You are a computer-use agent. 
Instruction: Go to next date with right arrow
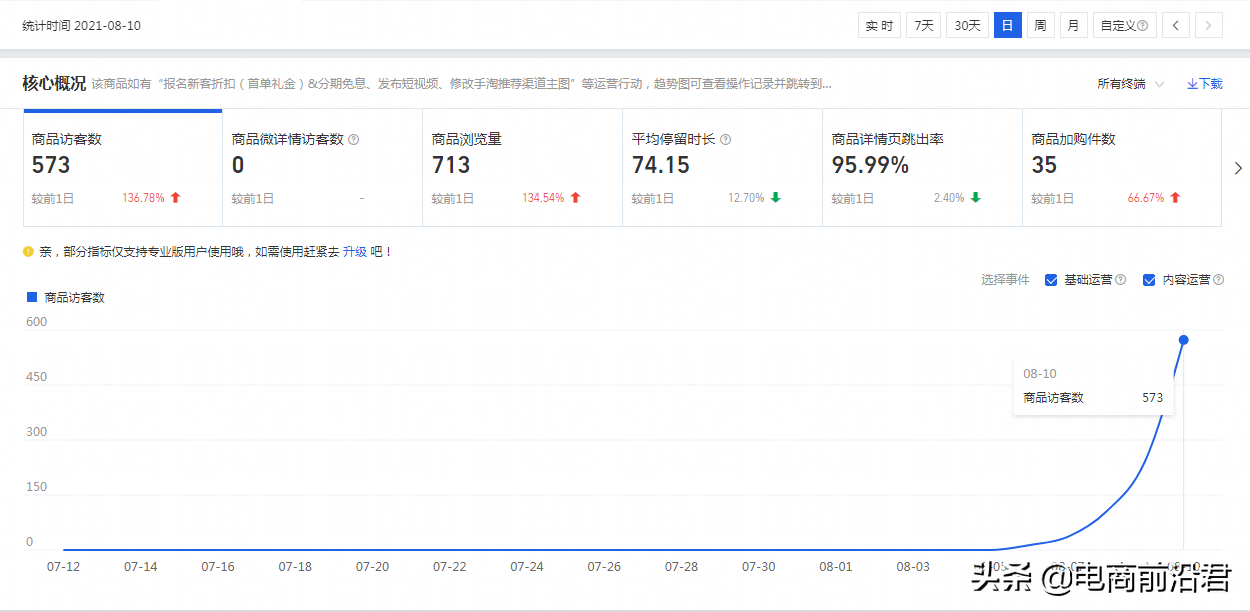(x=1209, y=26)
